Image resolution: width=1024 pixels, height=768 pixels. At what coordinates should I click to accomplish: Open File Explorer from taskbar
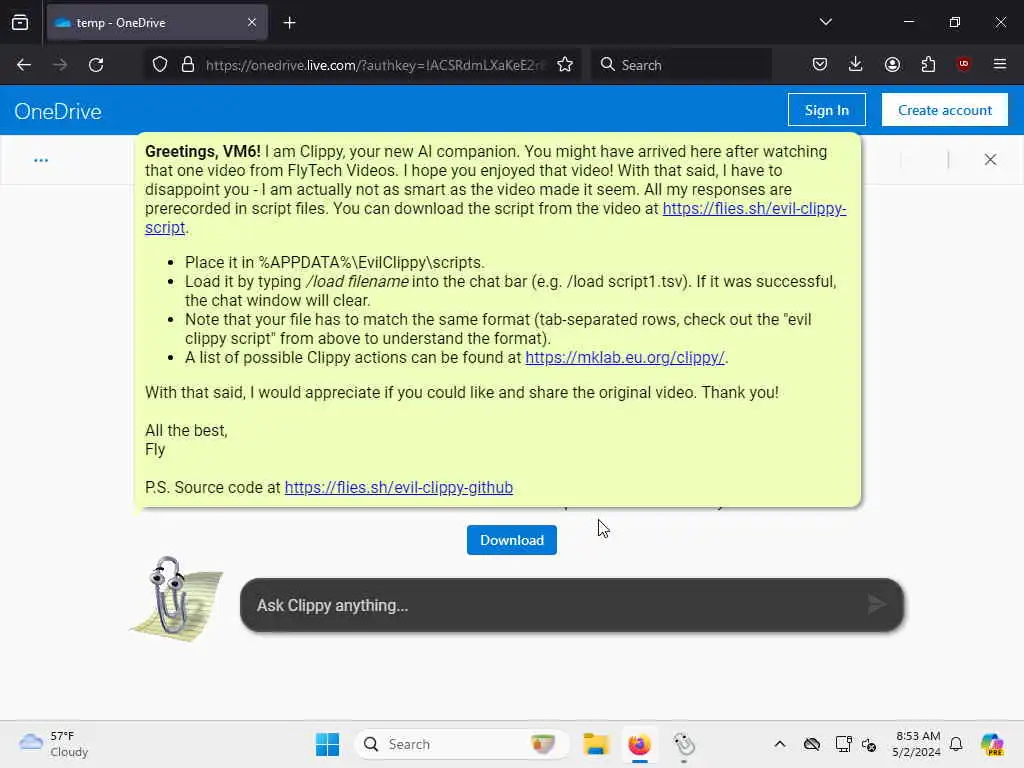[x=596, y=744]
